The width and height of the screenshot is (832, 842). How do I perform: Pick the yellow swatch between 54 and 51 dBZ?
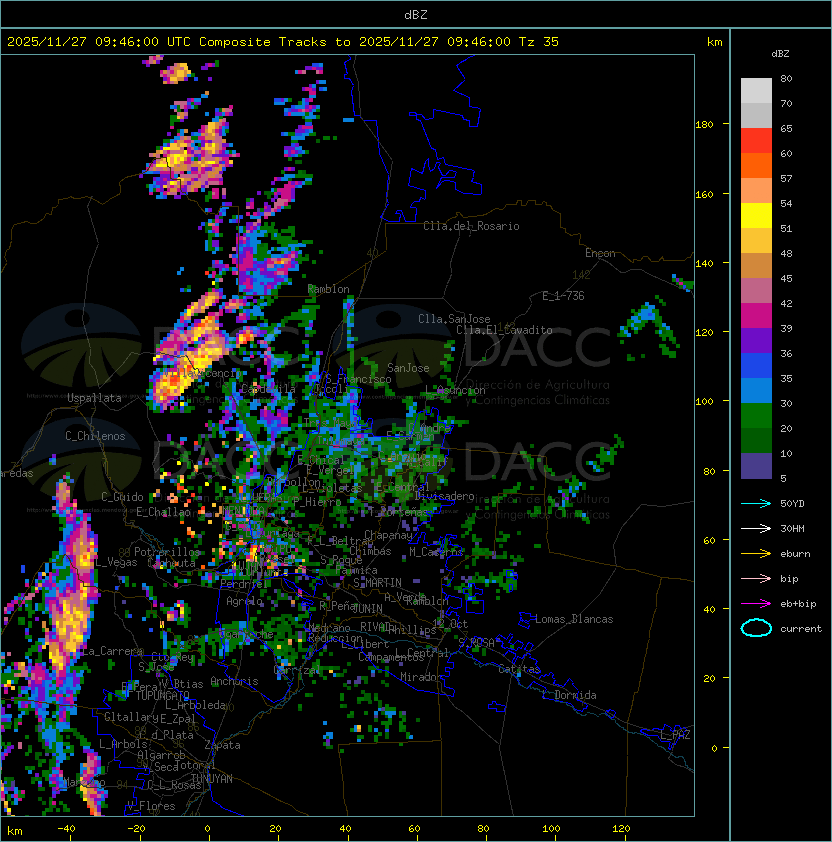pos(756,216)
